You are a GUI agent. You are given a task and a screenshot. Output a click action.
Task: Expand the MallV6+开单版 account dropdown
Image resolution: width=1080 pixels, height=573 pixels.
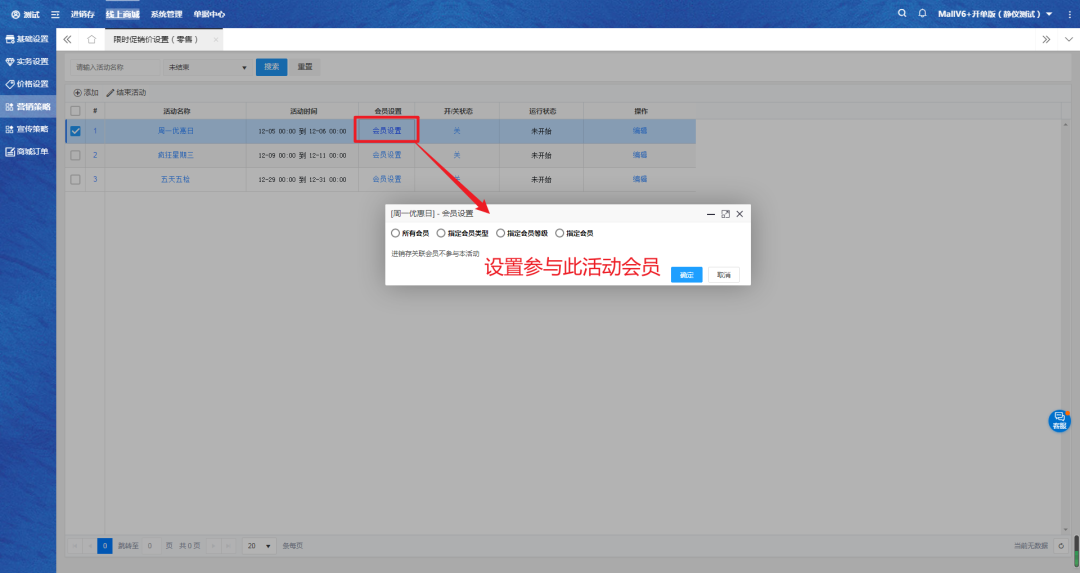click(1049, 14)
